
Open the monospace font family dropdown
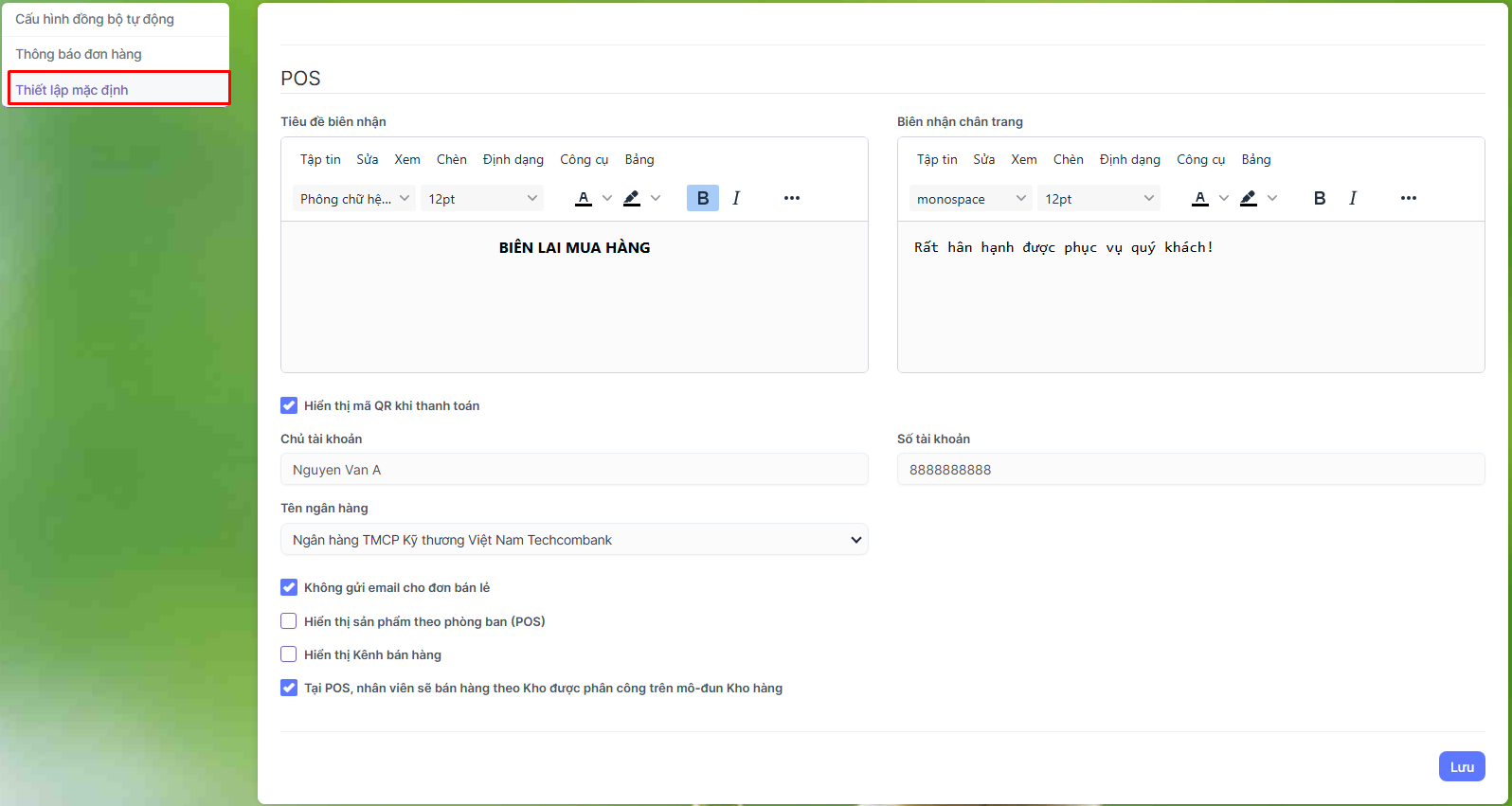(x=970, y=199)
